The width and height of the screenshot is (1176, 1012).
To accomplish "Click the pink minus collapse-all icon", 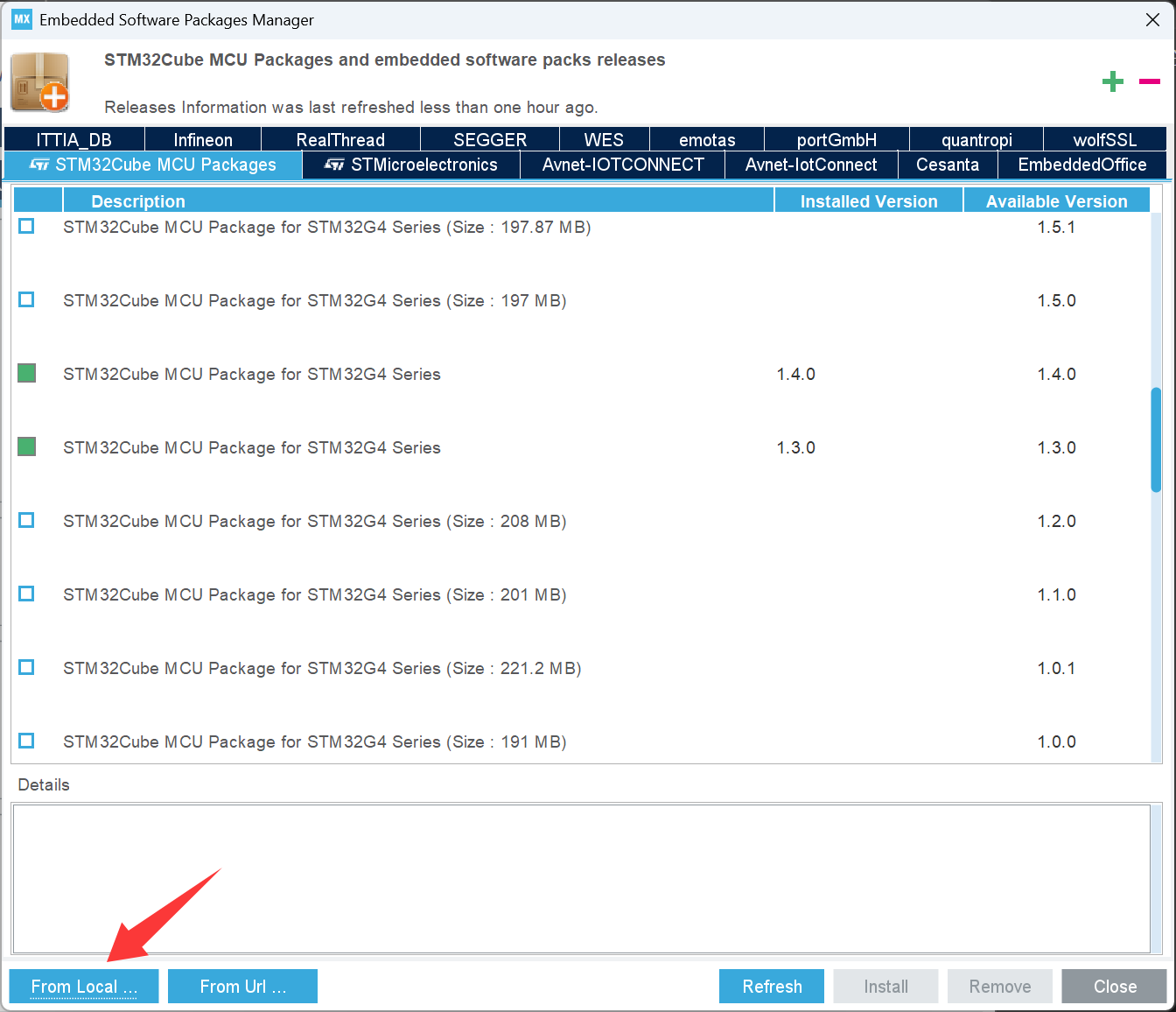I will (x=1149, y=81).
